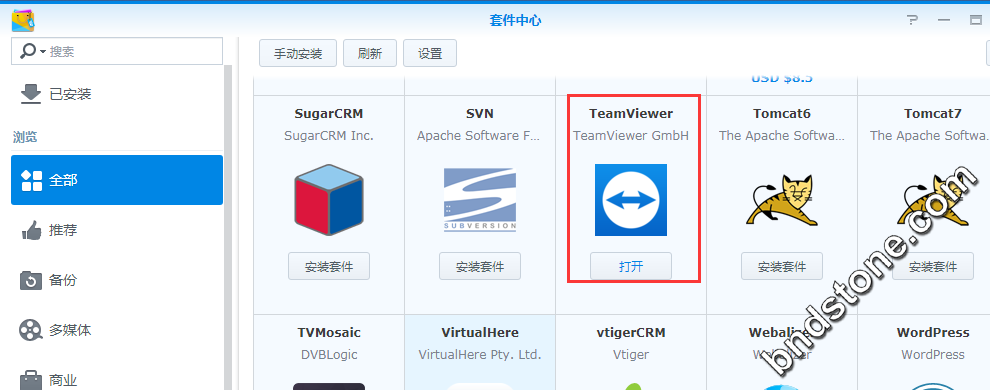
Task: Click the 商业 briefcase icon
Action: pos(31,381)
